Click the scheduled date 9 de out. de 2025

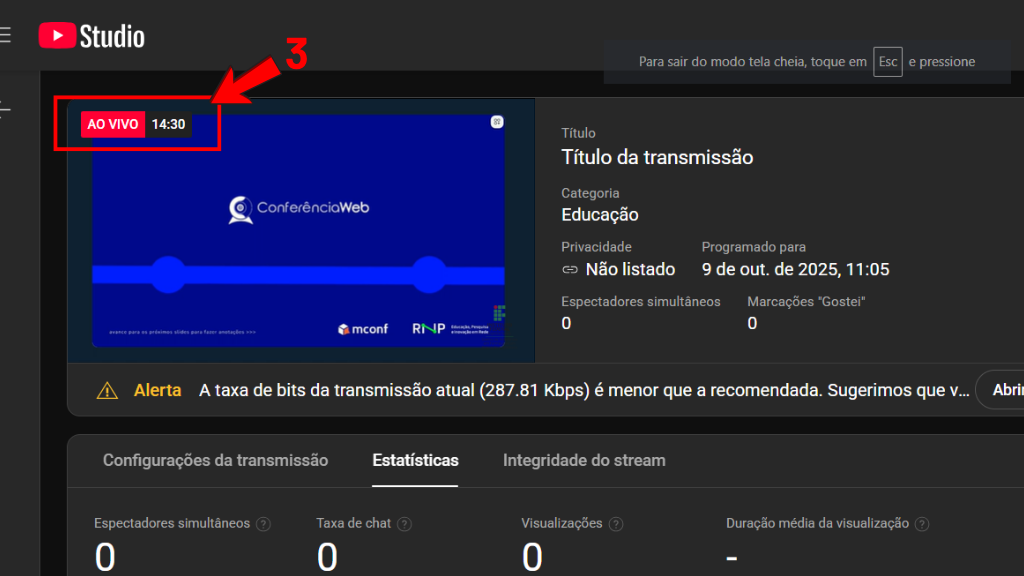pyautogui.click(x=795, y=269)
